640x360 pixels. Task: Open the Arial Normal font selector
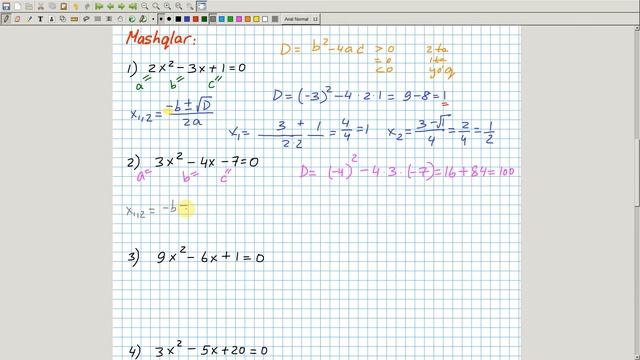point(301,19)
